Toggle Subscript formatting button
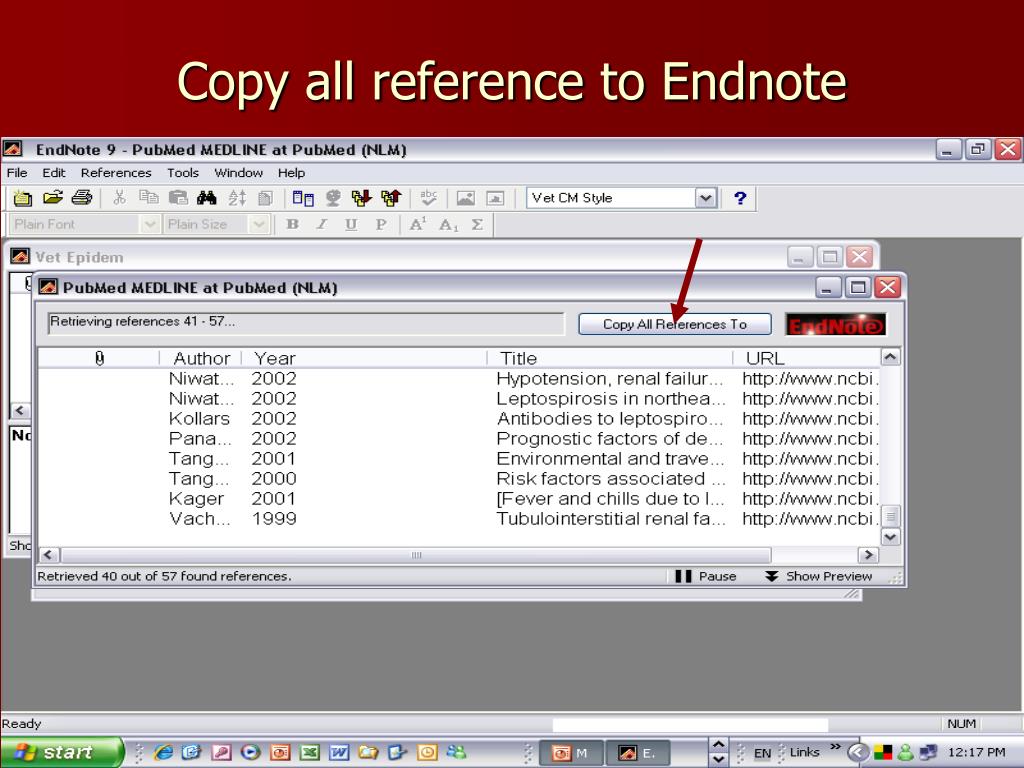The image size is (1024, 768). [x=448, y=224]
